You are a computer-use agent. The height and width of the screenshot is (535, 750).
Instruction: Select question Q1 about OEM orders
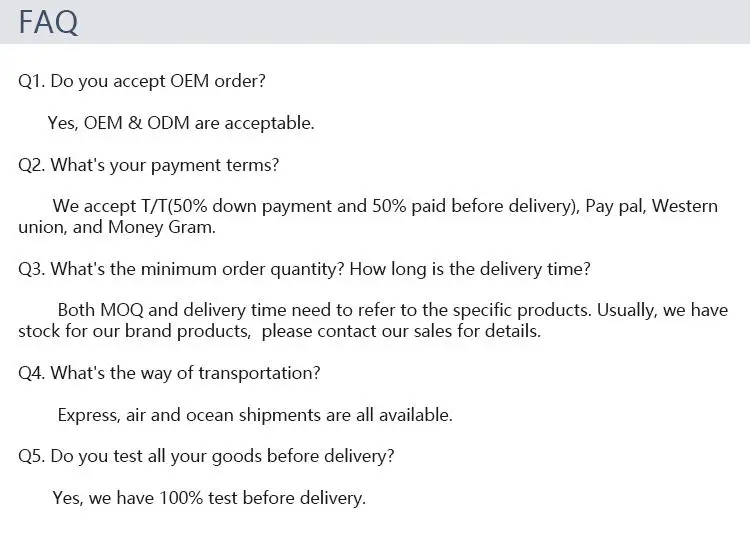142,81
